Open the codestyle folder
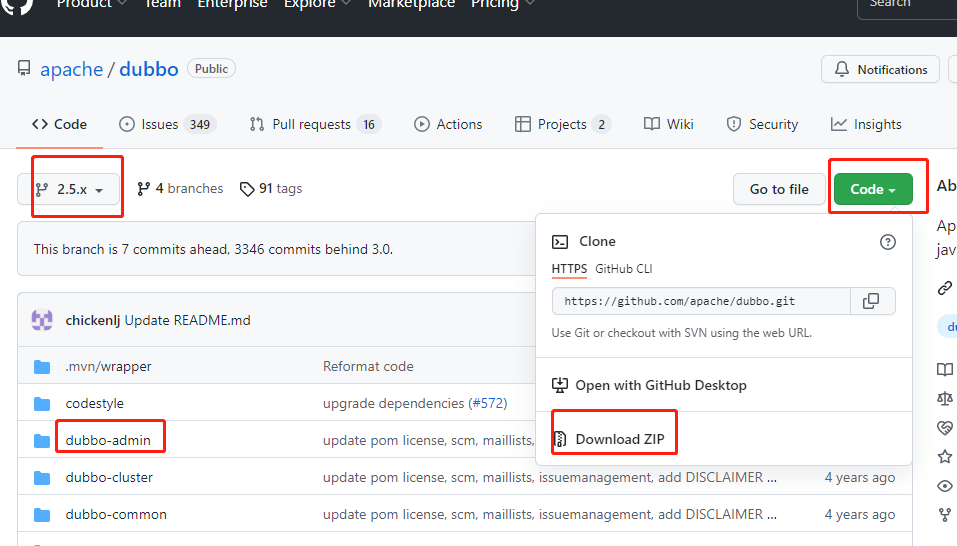957x546 pixels. point(95,403)
